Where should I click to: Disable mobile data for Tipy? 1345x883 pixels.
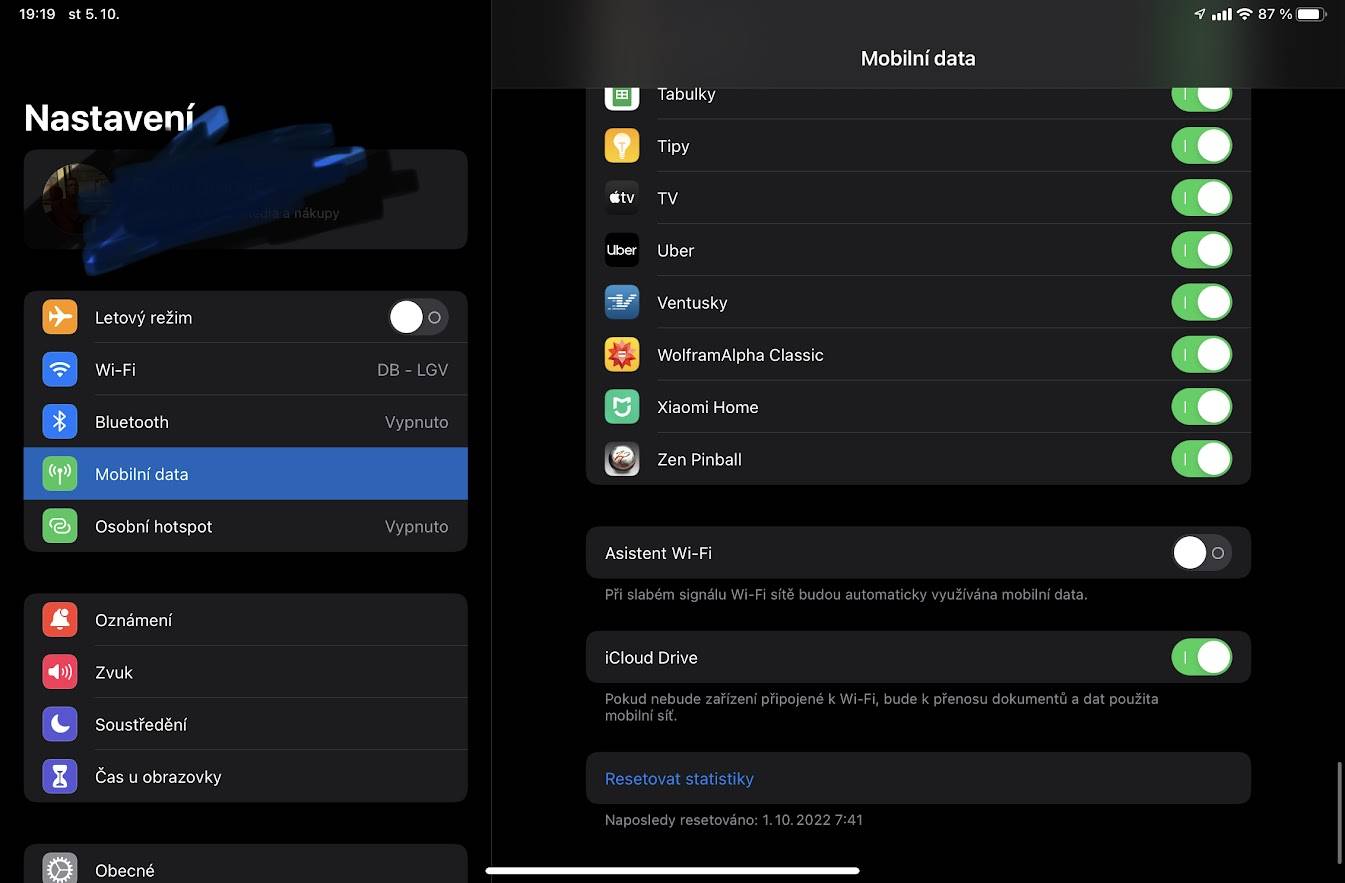pos(1201,146)
